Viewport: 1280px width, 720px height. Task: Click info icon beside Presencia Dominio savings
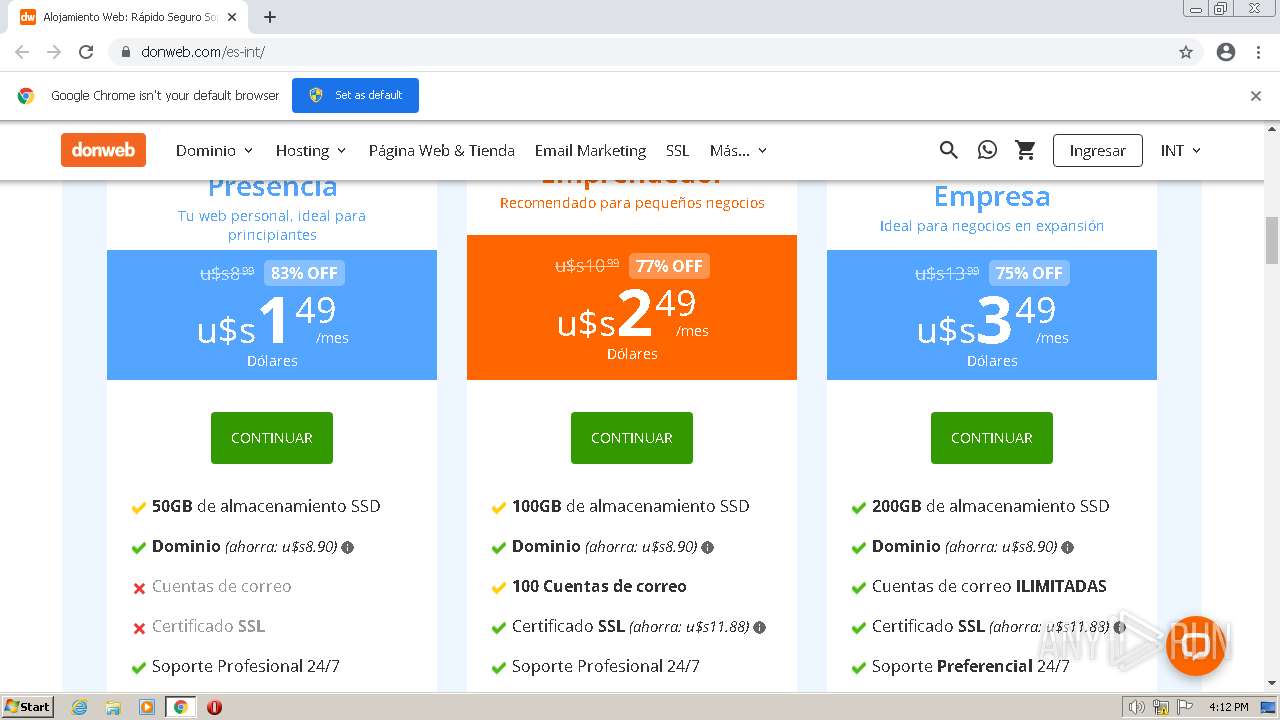click(348, 547)
